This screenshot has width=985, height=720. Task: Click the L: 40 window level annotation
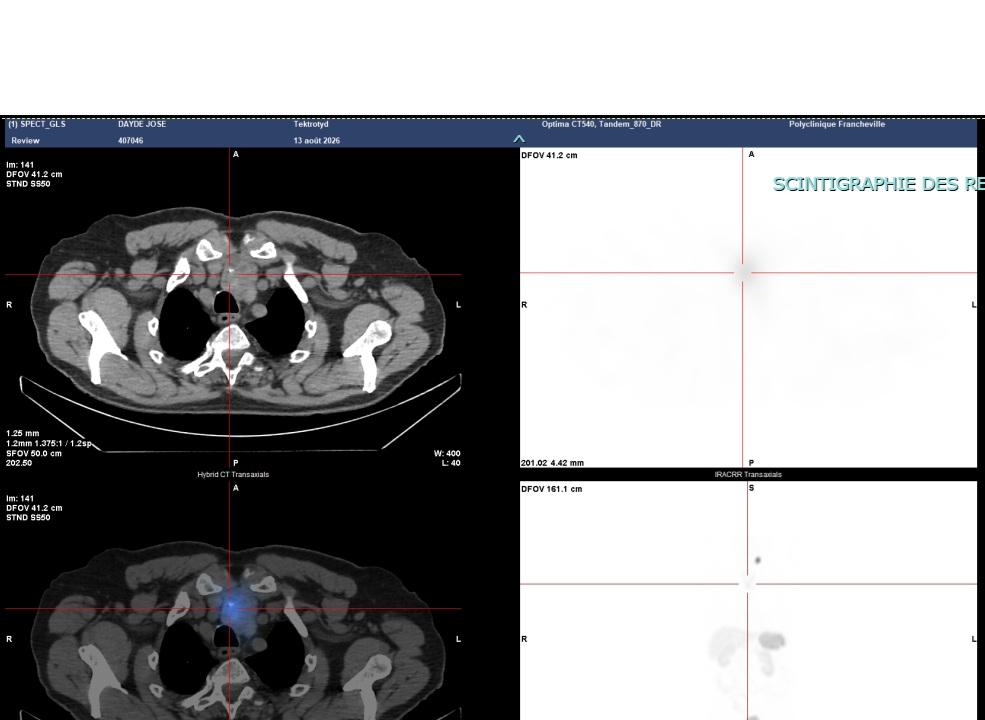click(451, 463)
